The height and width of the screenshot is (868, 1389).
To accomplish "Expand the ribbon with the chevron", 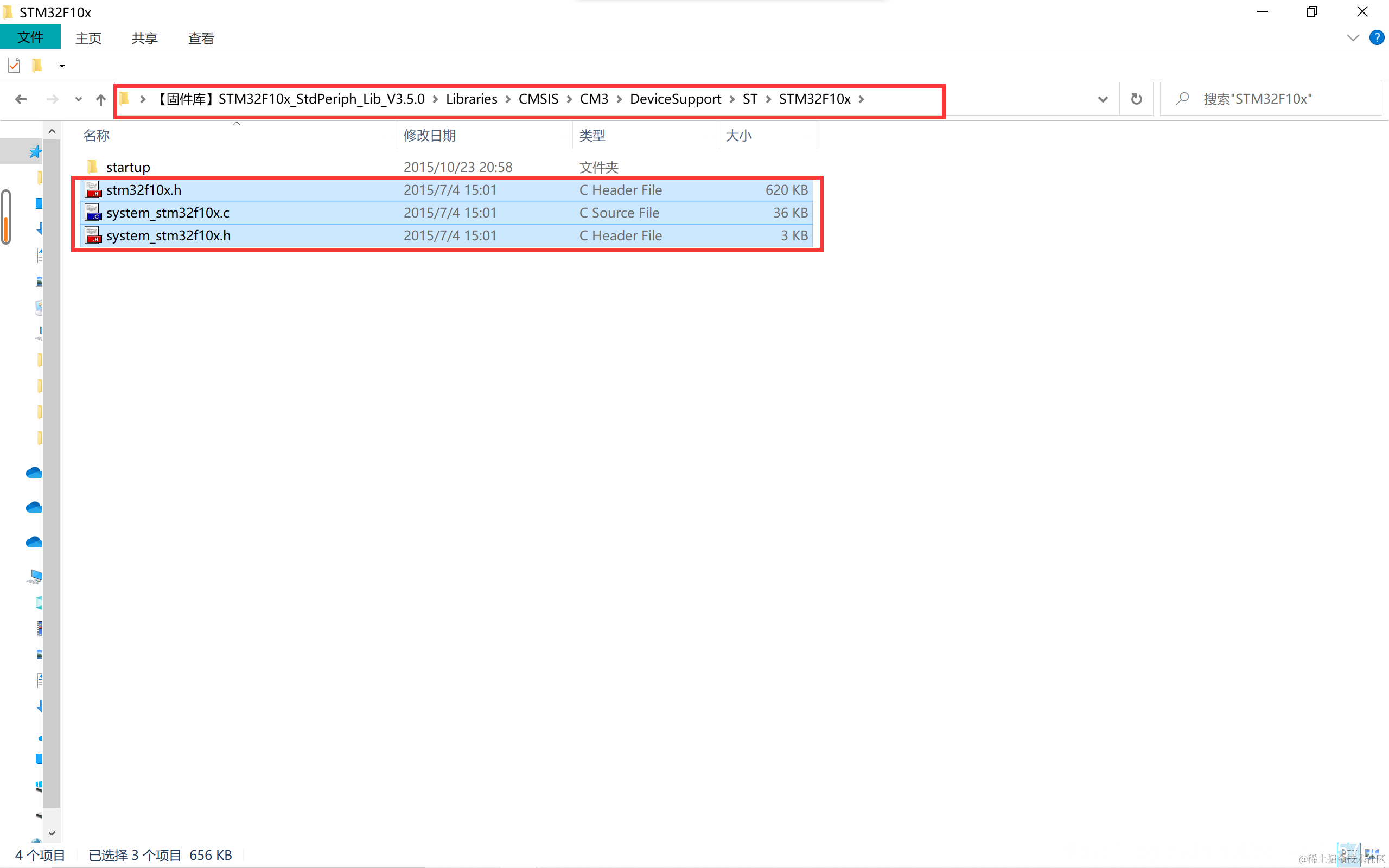I will click(x=1352, y=38).
